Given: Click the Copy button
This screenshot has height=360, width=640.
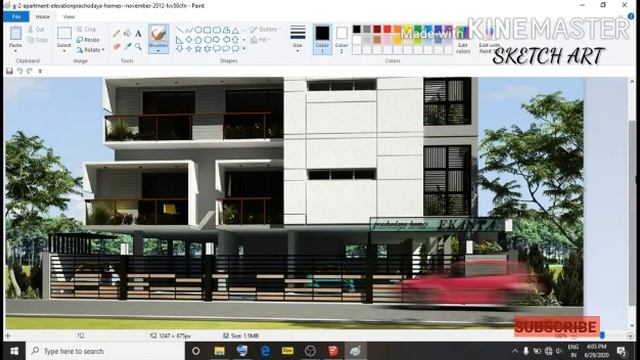Looking at the screenshot, I should coord(37,40).
